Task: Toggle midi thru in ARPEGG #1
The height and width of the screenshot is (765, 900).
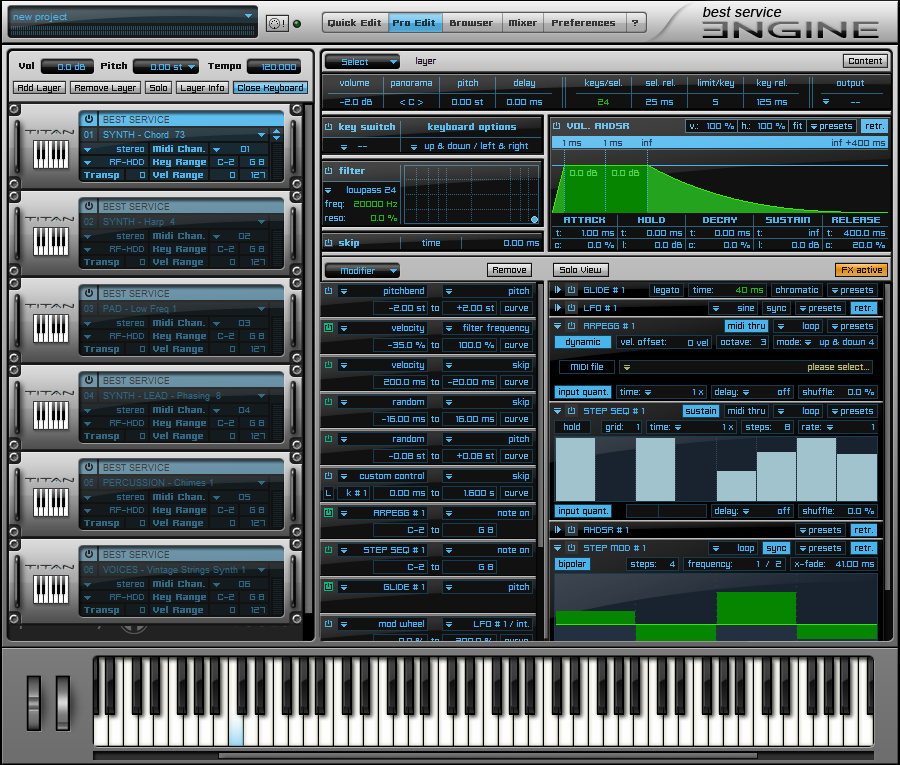Action: (x=746, y=325)
